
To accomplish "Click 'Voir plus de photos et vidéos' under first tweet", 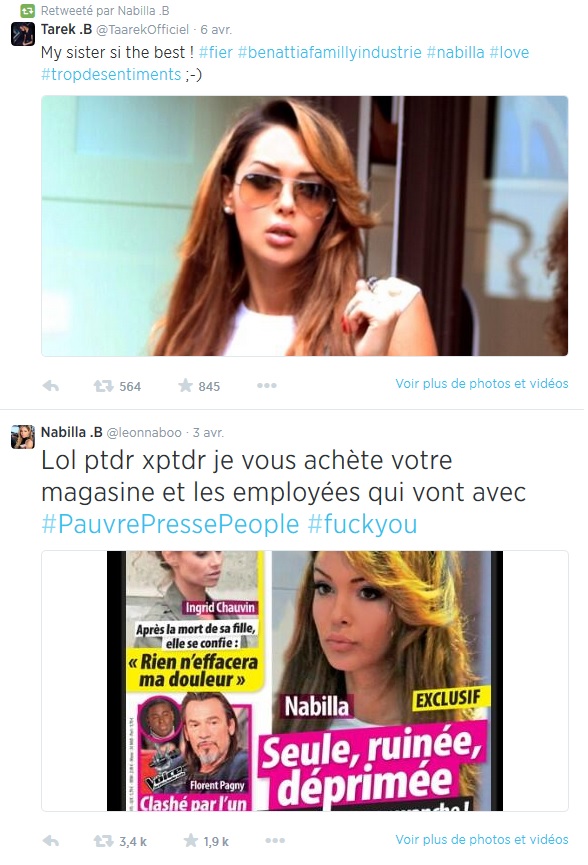I will coord(482,383).
